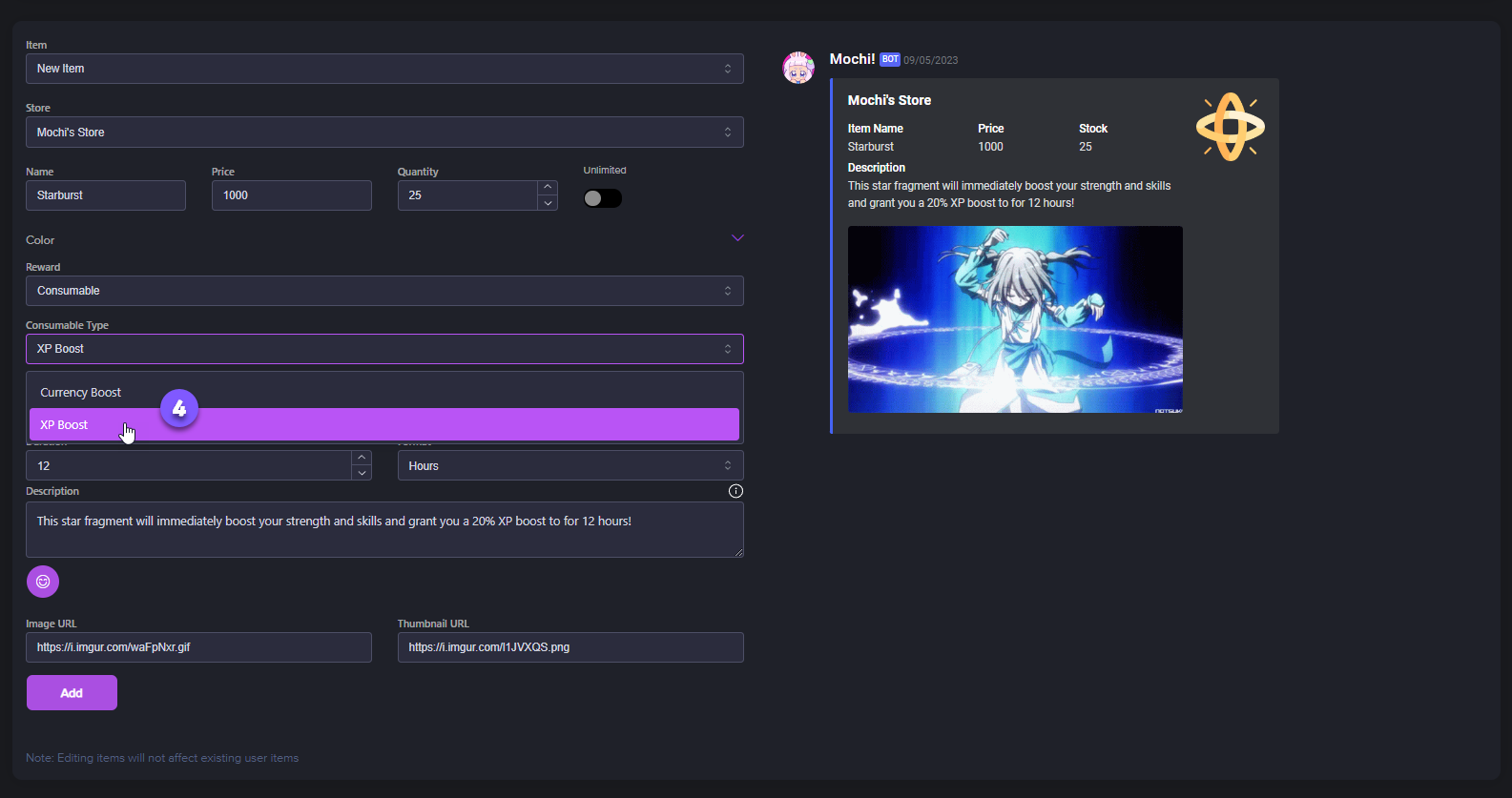Click the emoji picker button below description

(43, 582)
